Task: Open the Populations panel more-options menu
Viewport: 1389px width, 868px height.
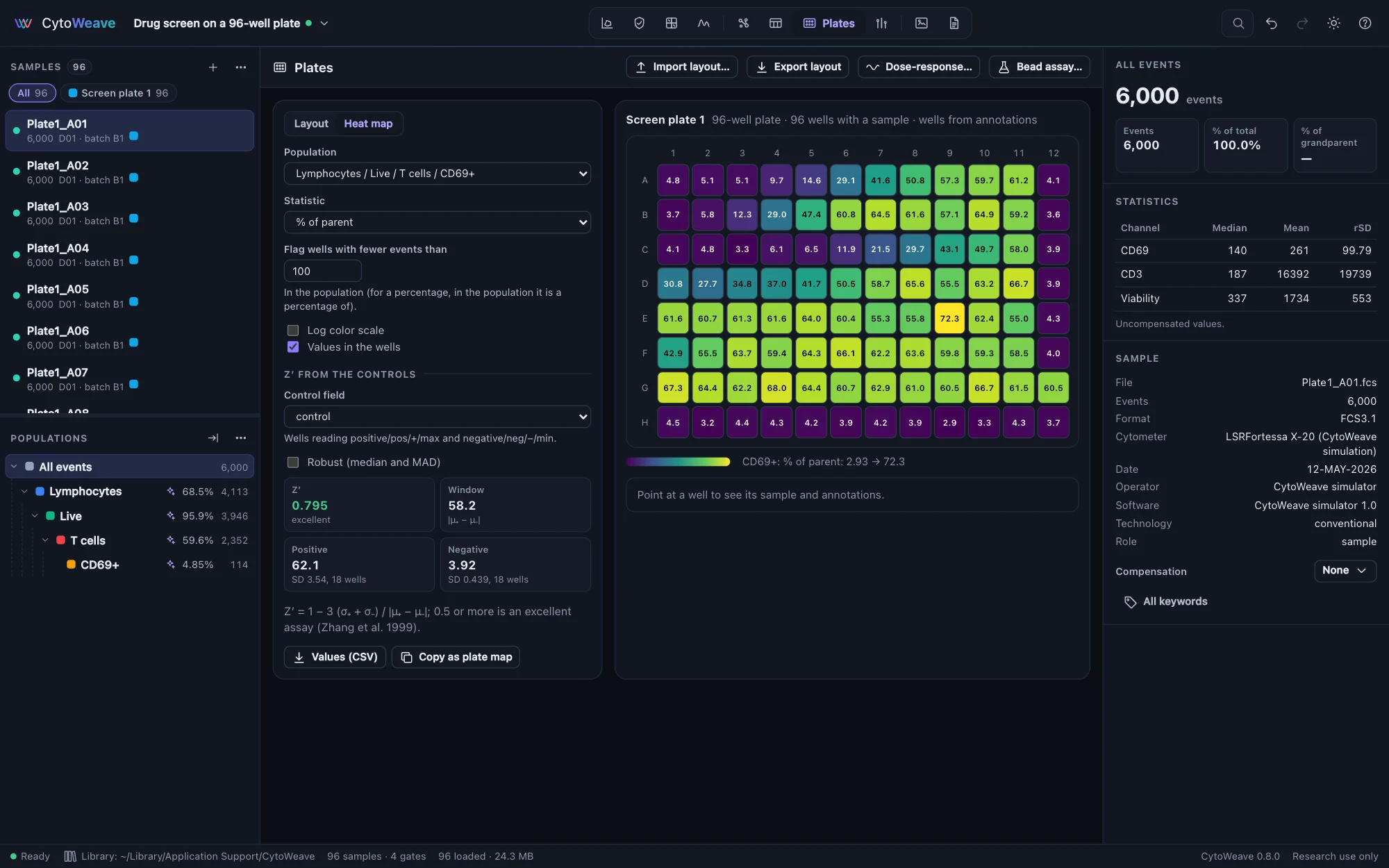Action: (241, 437)
